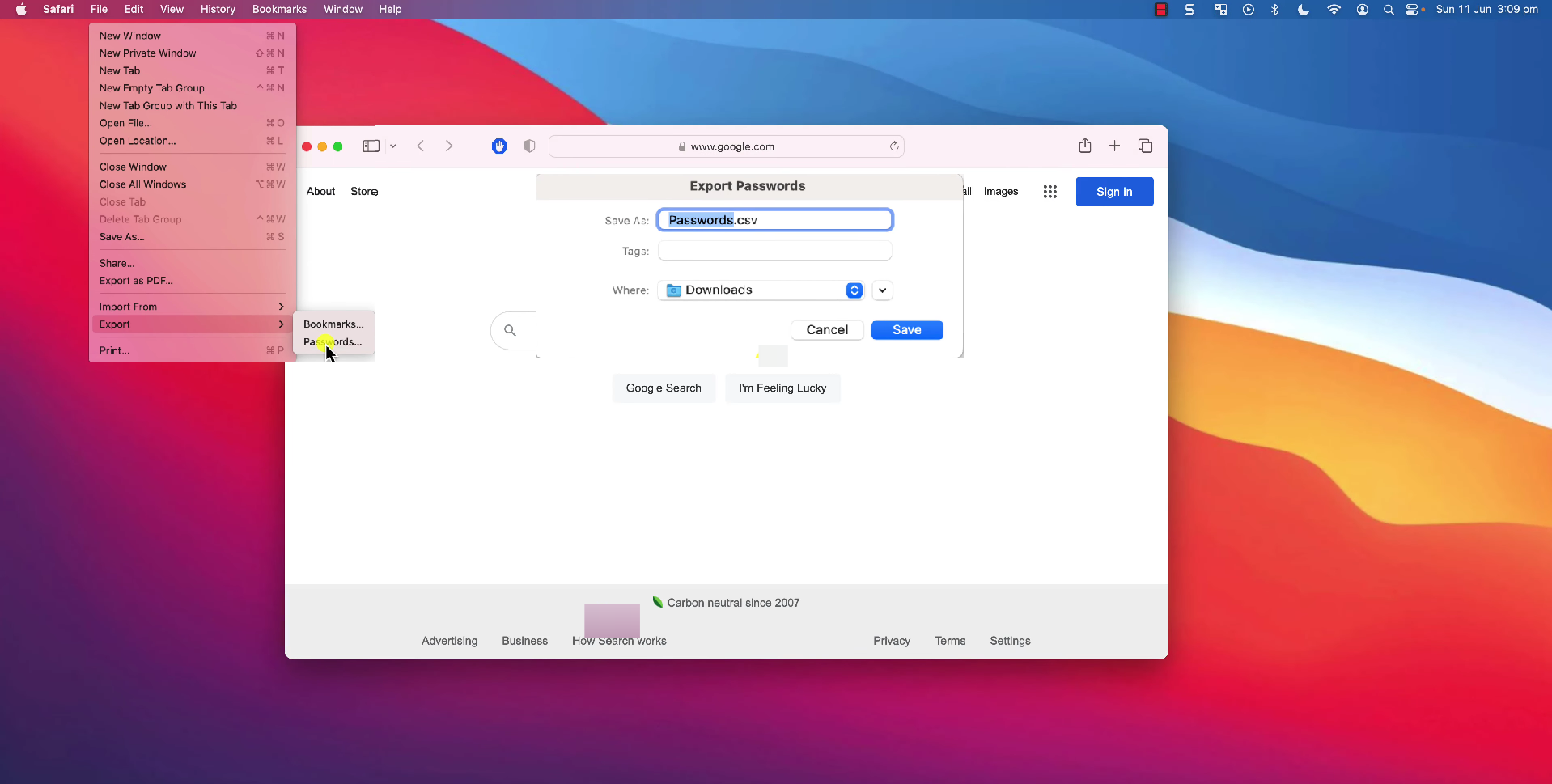Viewport: 1552px width, 784px height.
Task: Open the Settings footer link
Action: 1010,641
